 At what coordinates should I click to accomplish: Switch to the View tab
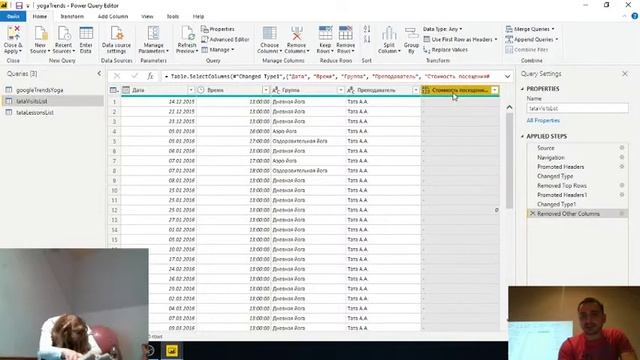[147, 16]
